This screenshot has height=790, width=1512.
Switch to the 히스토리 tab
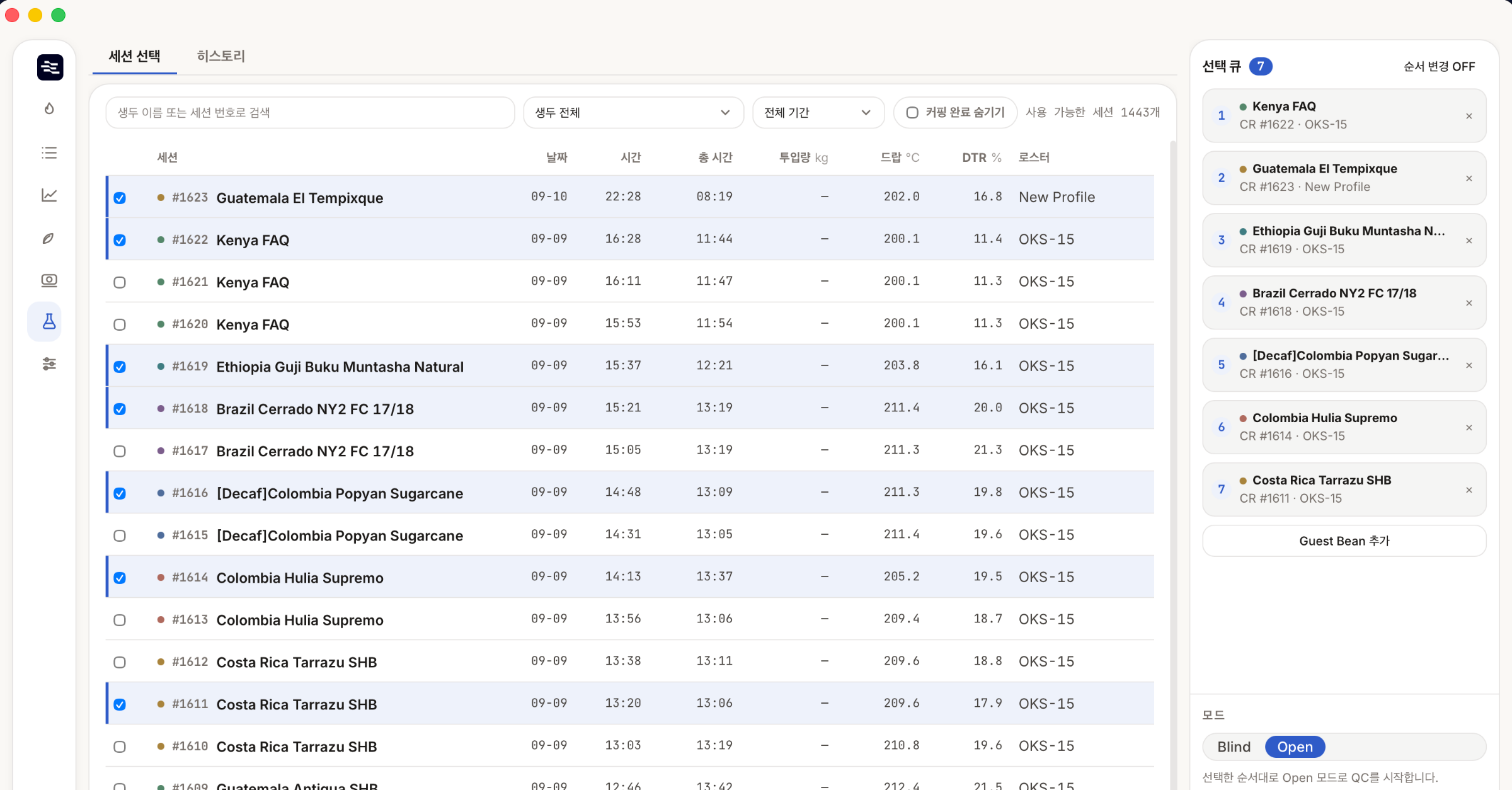[x=220, y=56]
